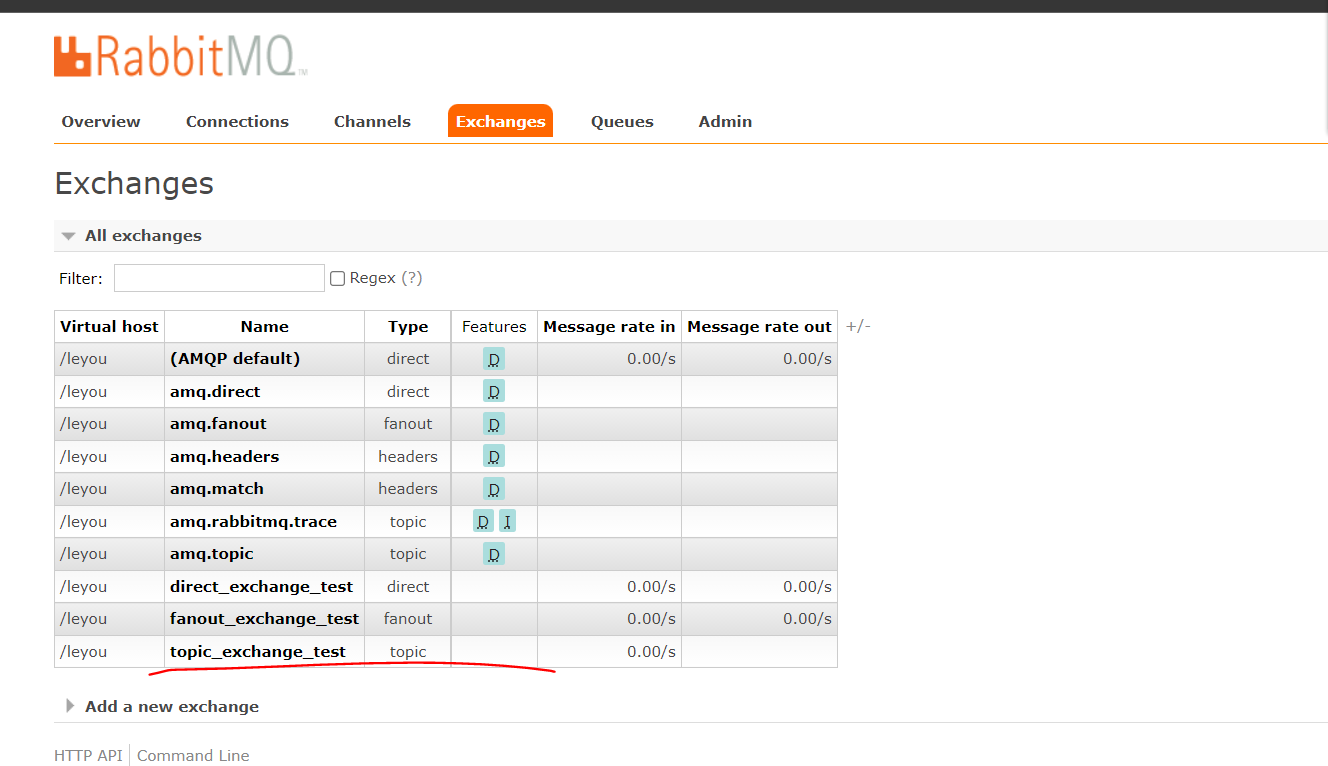1328x766 pixels.
Task: Open the topic_exchange_test exchange
Action: pyautogui.click(x=258, y=652)
